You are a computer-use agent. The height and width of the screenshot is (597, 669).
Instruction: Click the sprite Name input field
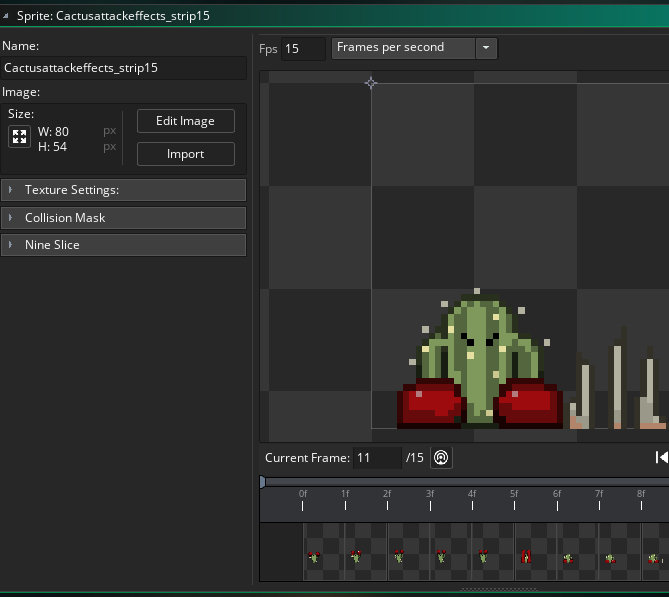point(123,68)
